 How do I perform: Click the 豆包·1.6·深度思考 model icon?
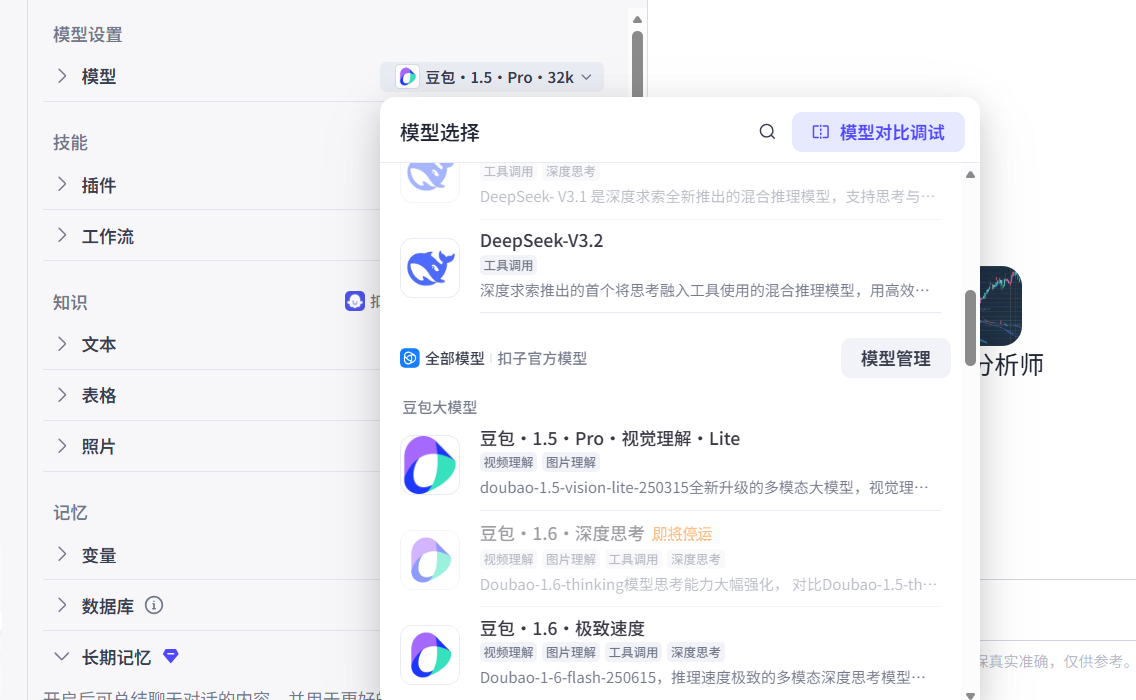pos(430,560)
